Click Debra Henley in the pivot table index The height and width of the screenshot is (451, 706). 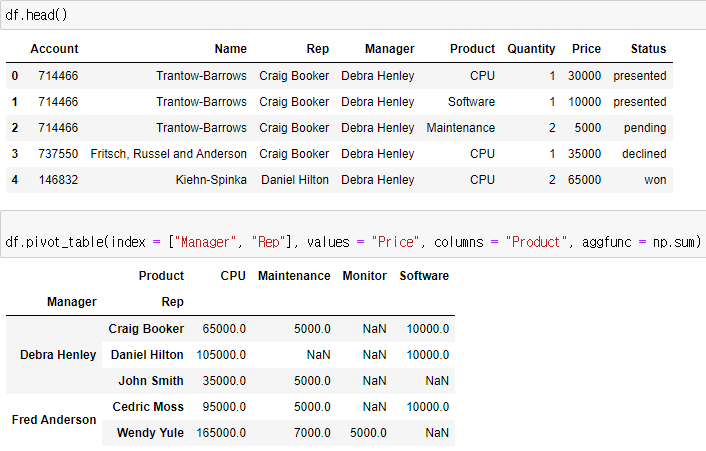[x=58, y=355]
